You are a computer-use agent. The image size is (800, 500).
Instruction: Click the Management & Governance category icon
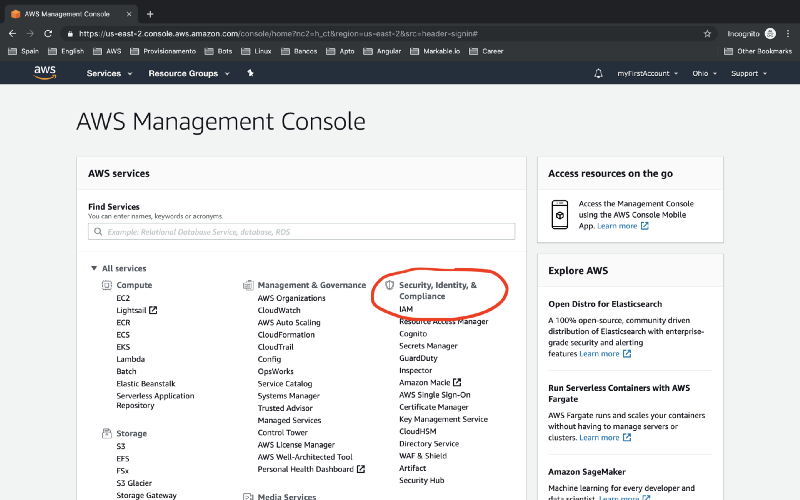coord(248,285)
